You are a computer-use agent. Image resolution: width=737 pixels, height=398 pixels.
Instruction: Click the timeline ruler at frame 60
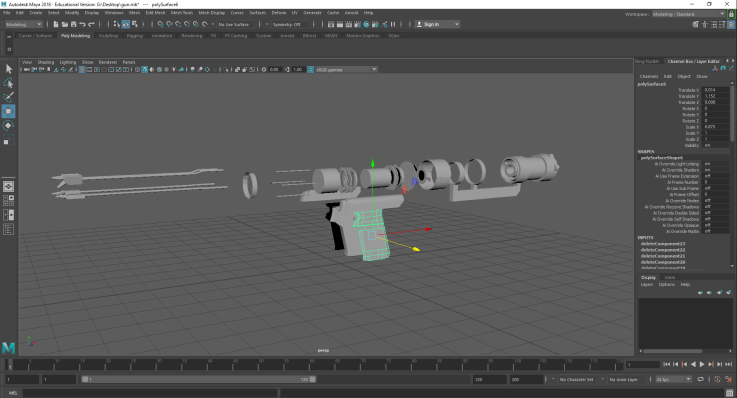312,364
